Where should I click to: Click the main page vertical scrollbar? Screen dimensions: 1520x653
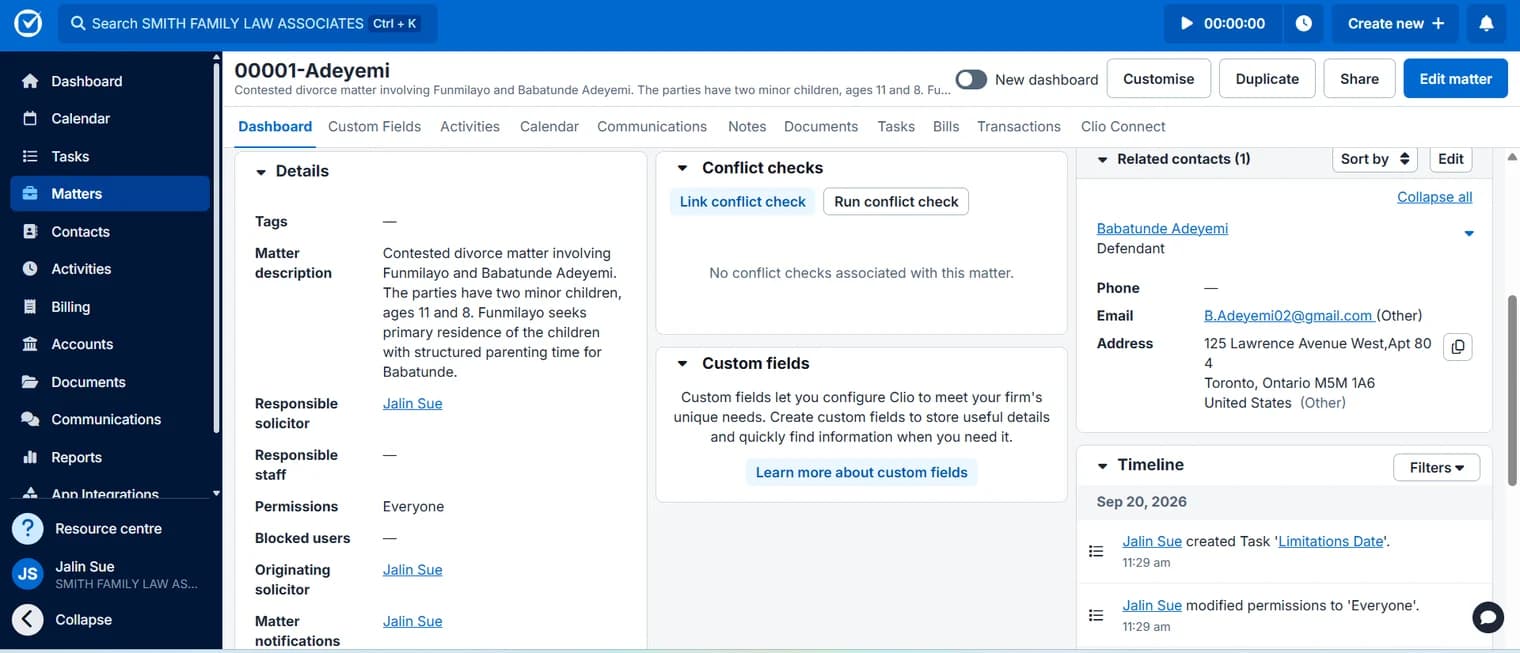pos(1512,390)
